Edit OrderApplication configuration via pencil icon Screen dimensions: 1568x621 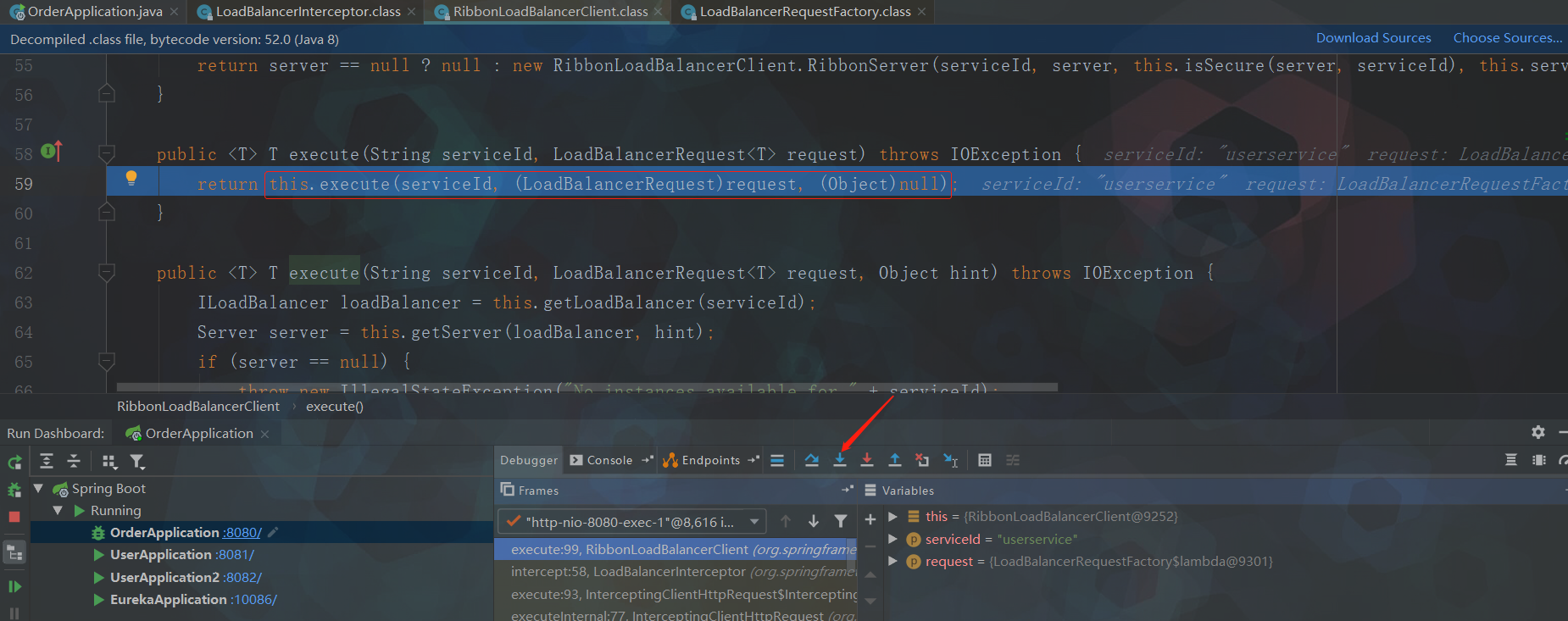(x=273, y=532)
